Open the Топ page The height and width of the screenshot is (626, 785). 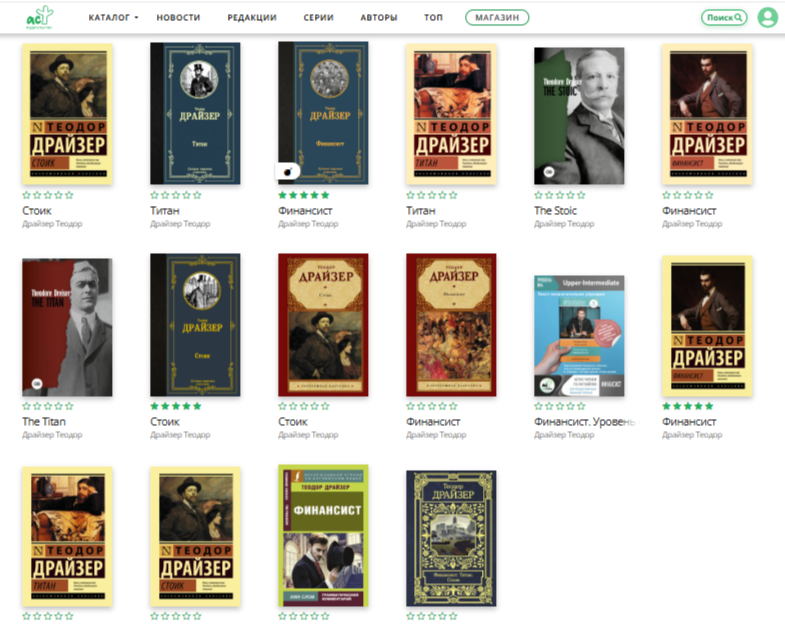pyautogui.click(x=434, y=18)
